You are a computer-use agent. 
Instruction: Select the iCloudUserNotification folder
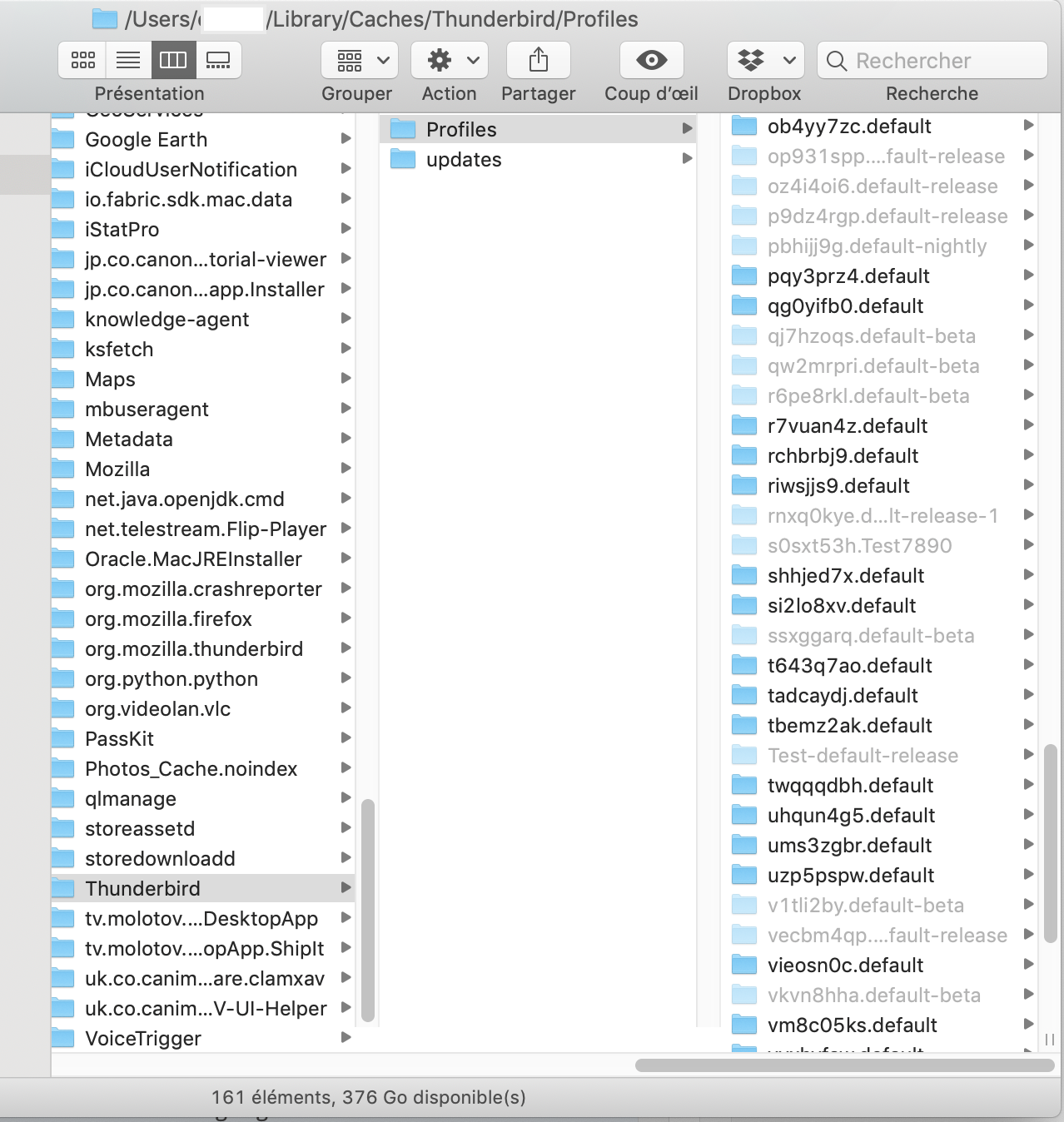(x=203, y=169)
